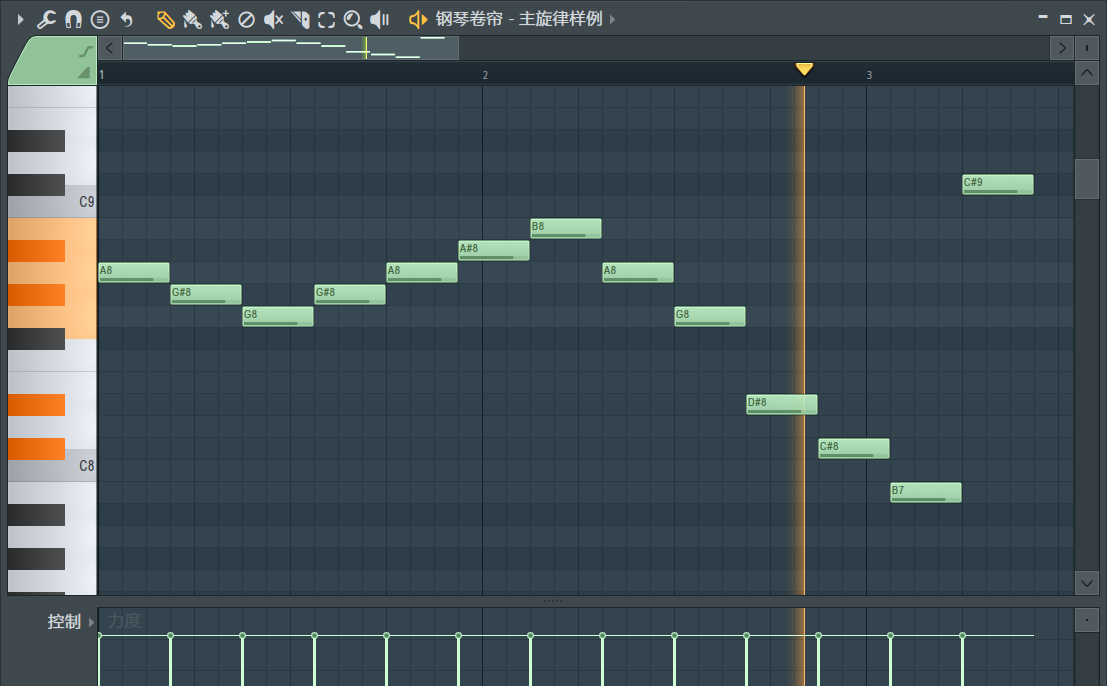Select the second G8 note before D#8
The image size is (1107, 686).
[x=710, y=316]
